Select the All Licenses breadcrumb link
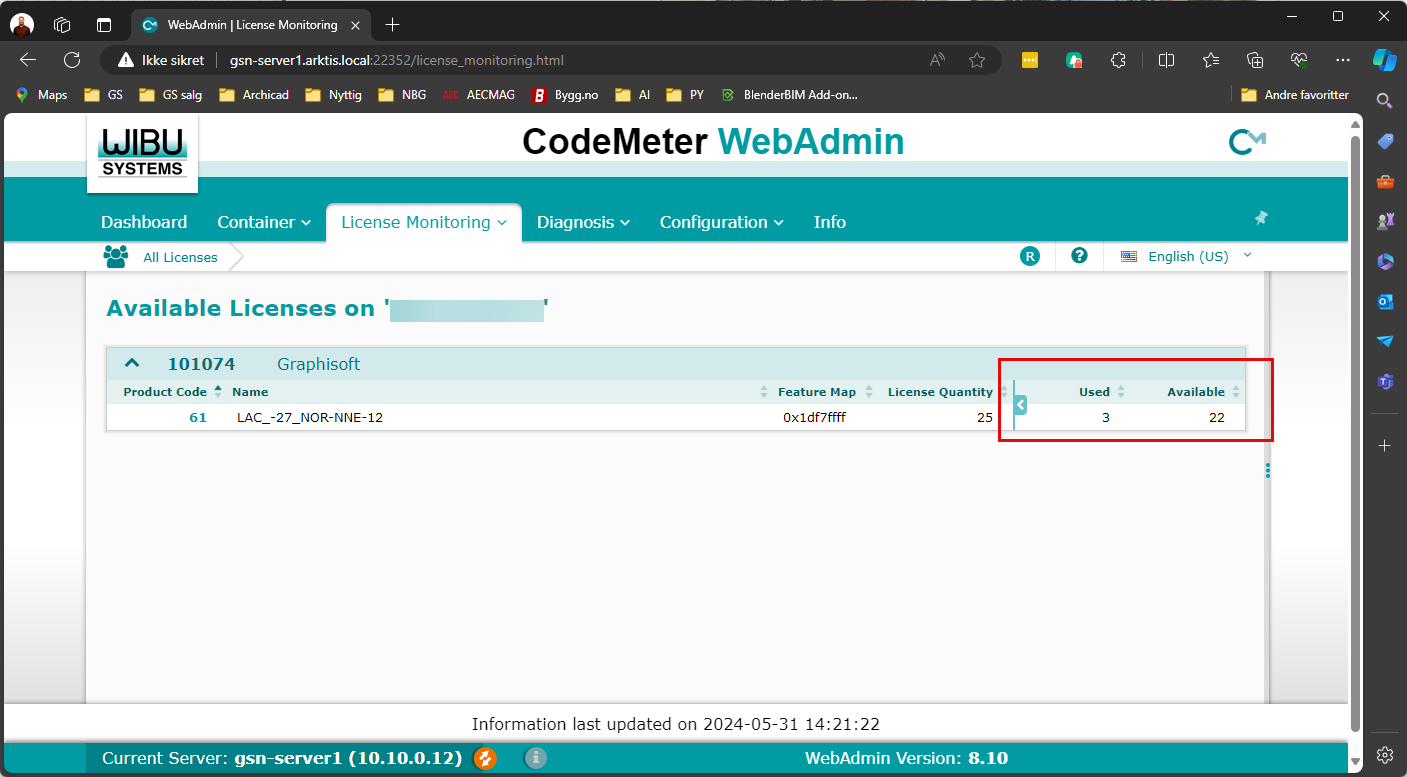The width and height of the screenshot is (1407, 777). click(180, 257)
